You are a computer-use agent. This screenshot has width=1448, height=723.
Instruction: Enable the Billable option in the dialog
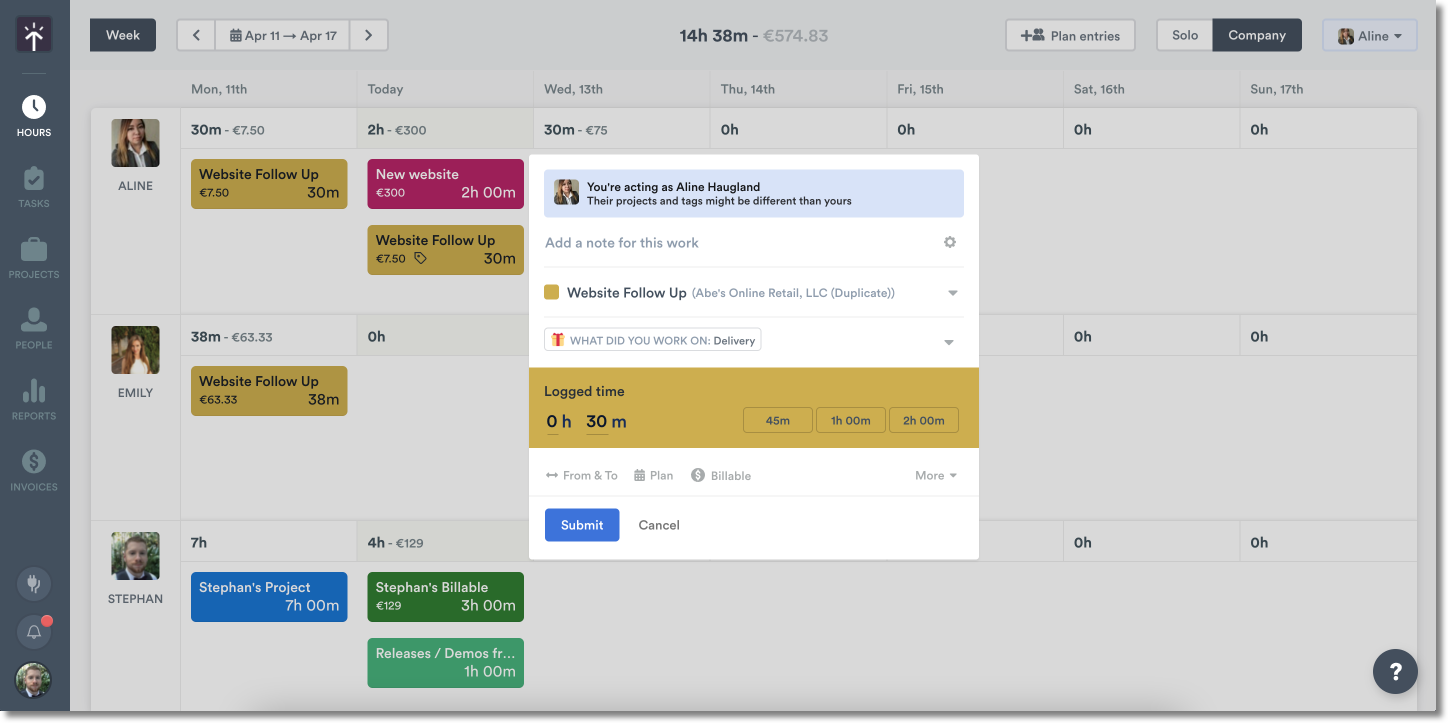click(x=720, y=475)
